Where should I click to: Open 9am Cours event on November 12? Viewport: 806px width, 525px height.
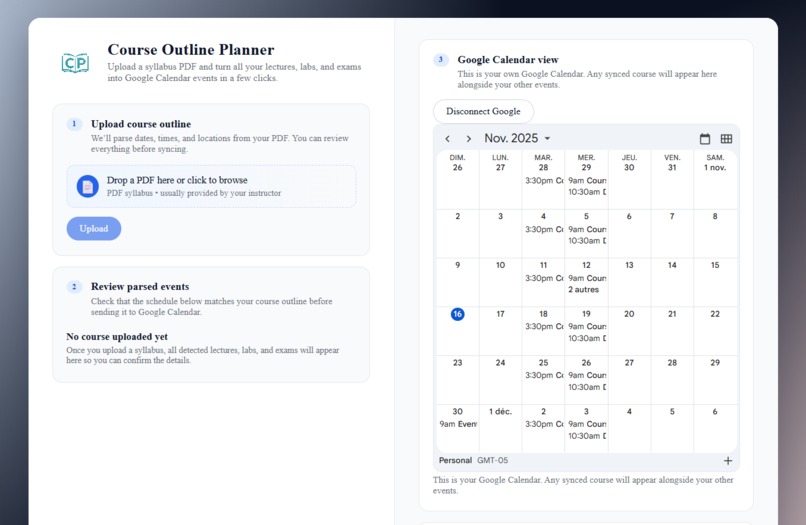point(587,278)
